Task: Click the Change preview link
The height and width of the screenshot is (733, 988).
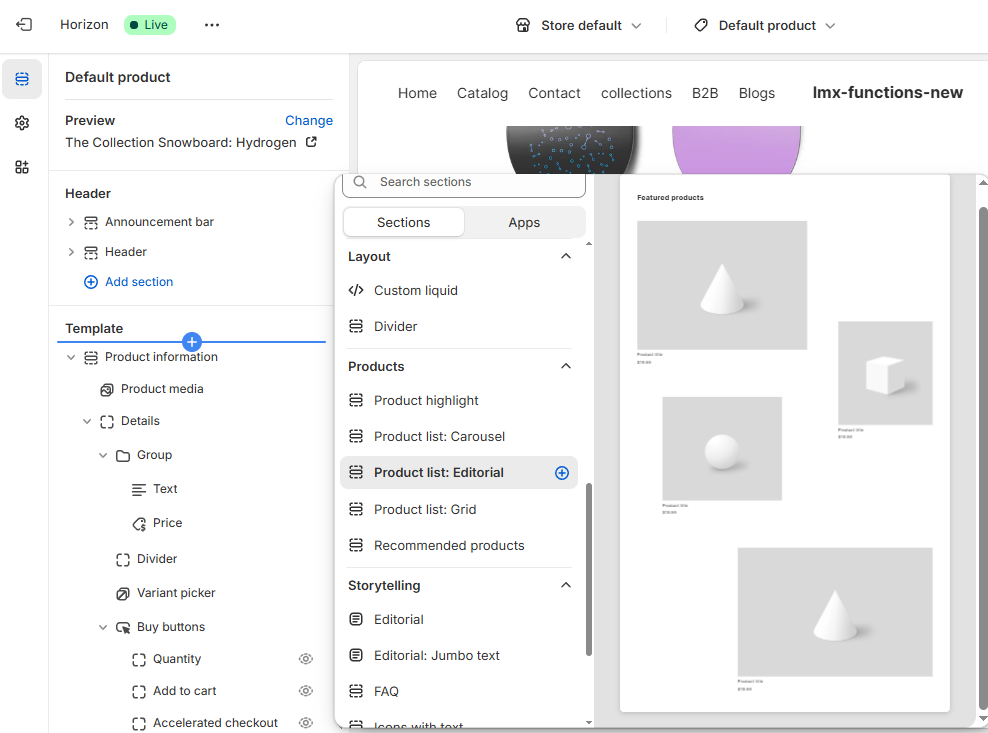Action: click(x=308, y=120)
